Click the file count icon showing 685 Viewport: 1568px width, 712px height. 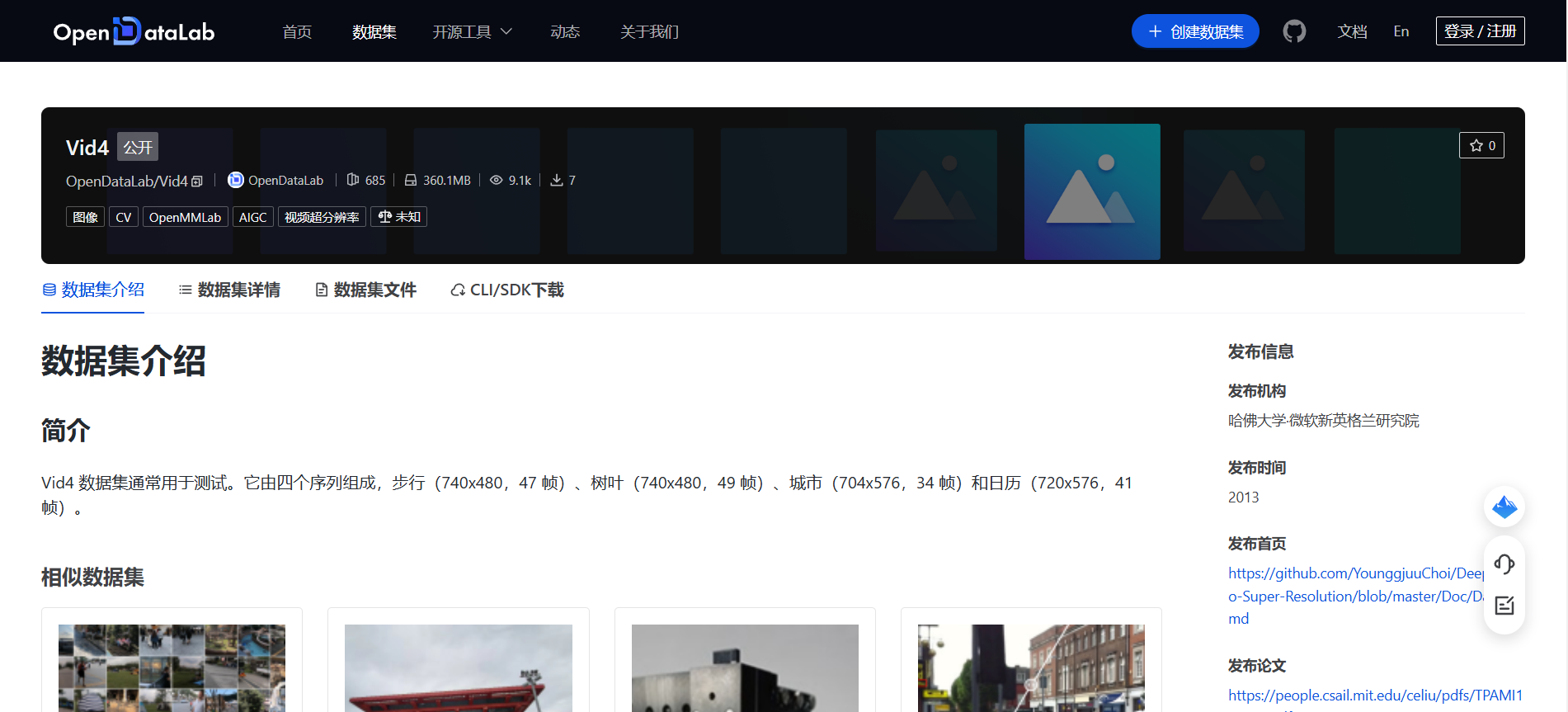tap(353, 180)
